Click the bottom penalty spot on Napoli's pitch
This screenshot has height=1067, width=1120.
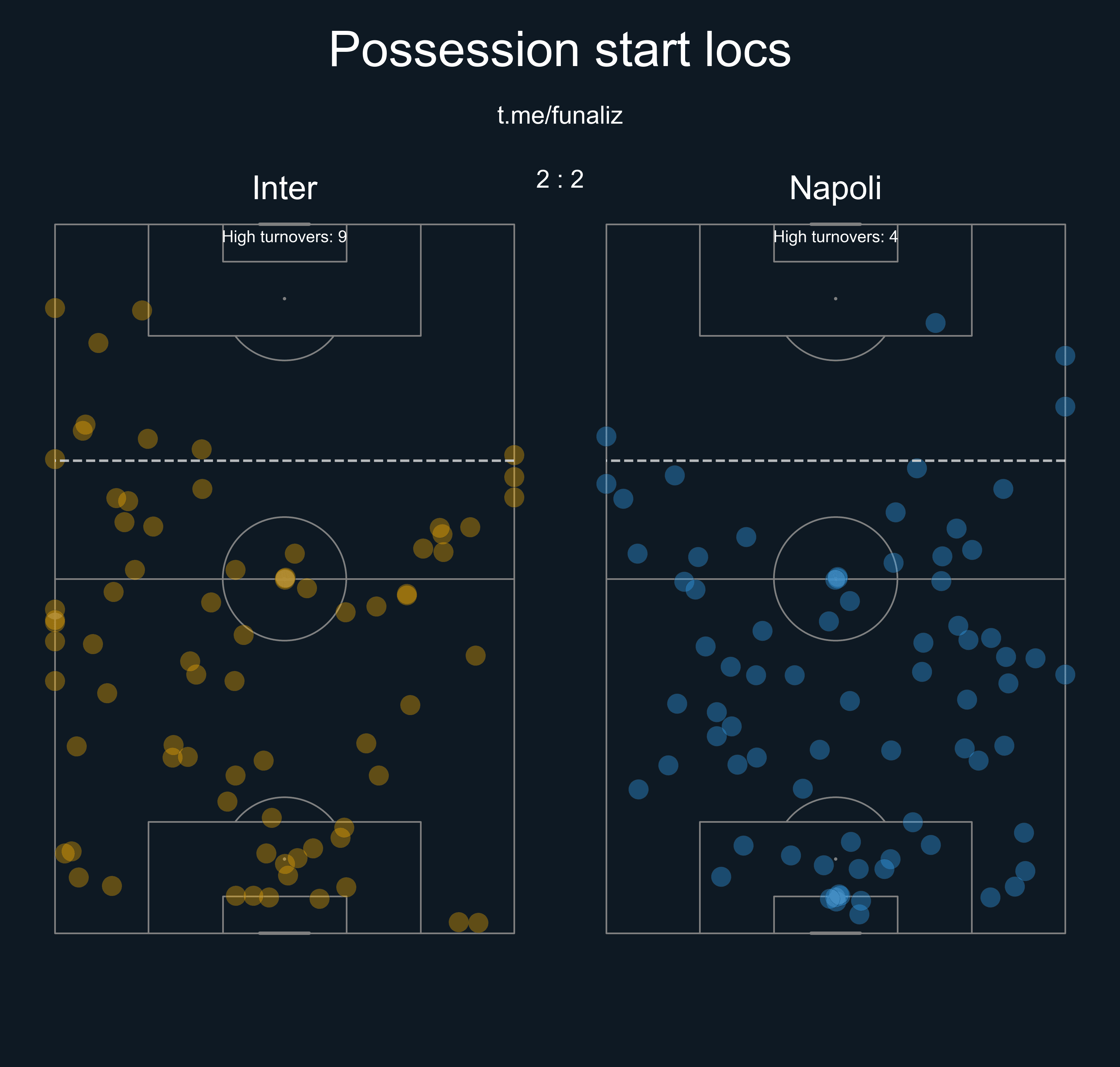835,859
